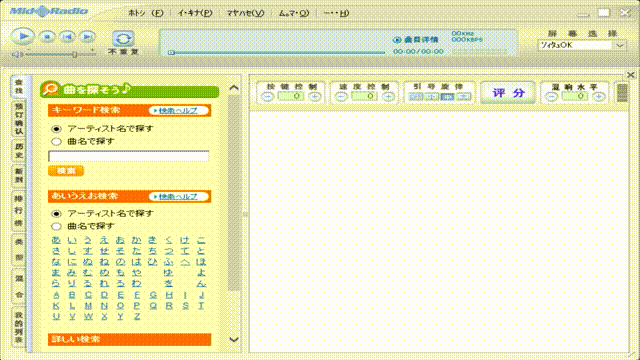This screenshot has width=640, height=360.
Task: Select the first guide melody level
Action: [416, 97]
